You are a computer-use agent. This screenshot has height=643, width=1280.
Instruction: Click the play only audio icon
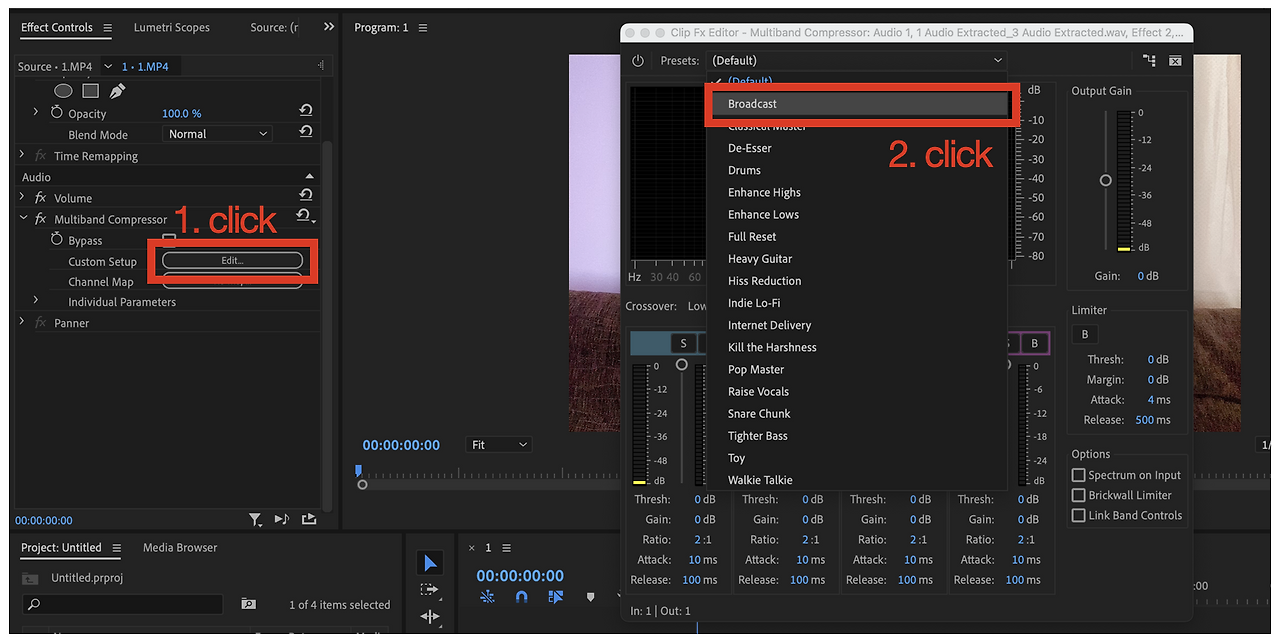[282, 519]
